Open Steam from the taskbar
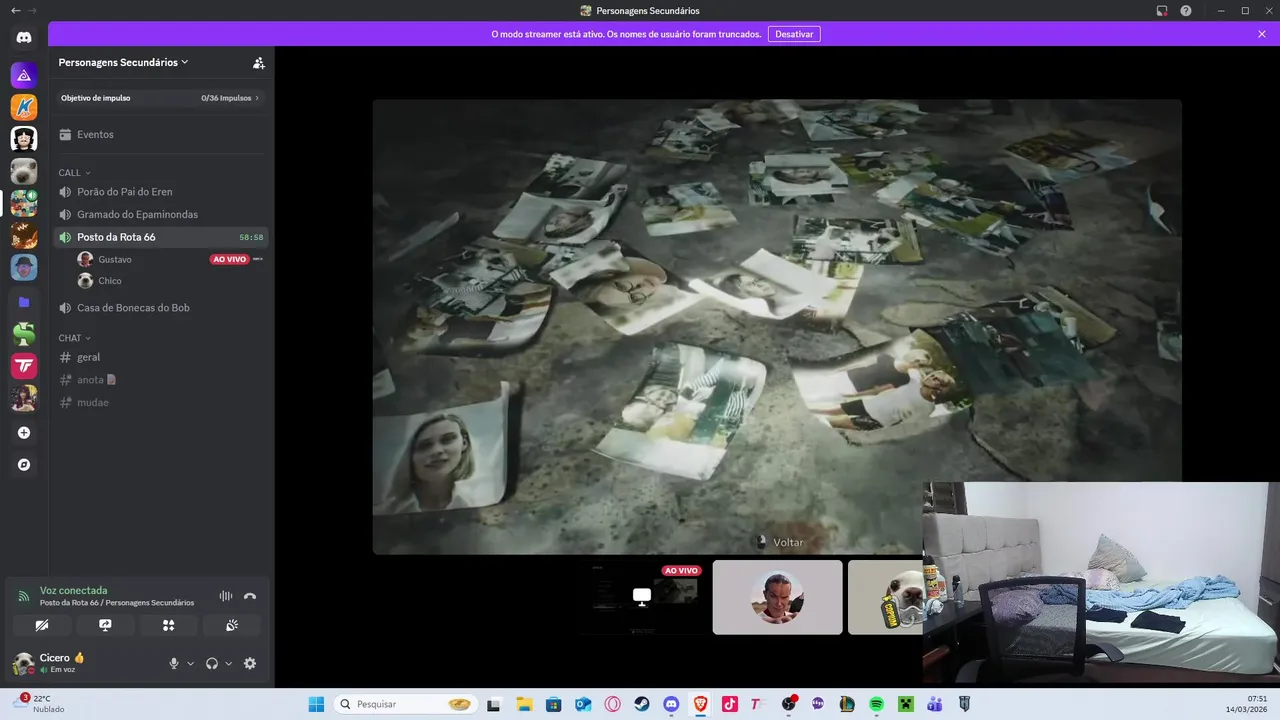 [x=642, y=704]
